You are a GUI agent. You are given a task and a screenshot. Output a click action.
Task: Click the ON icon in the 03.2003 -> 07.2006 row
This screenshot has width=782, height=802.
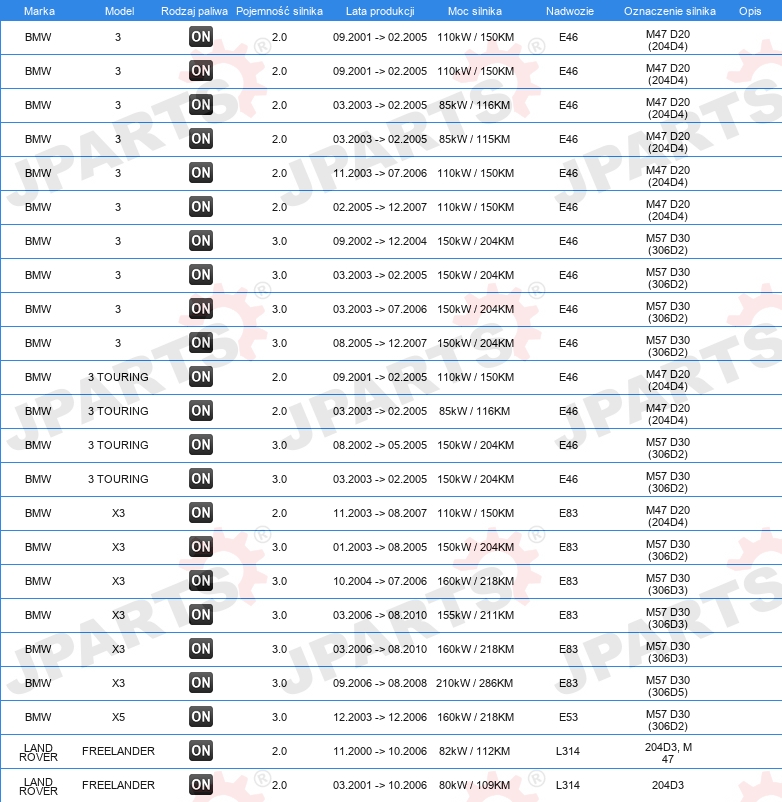click(x=200, y=309)
